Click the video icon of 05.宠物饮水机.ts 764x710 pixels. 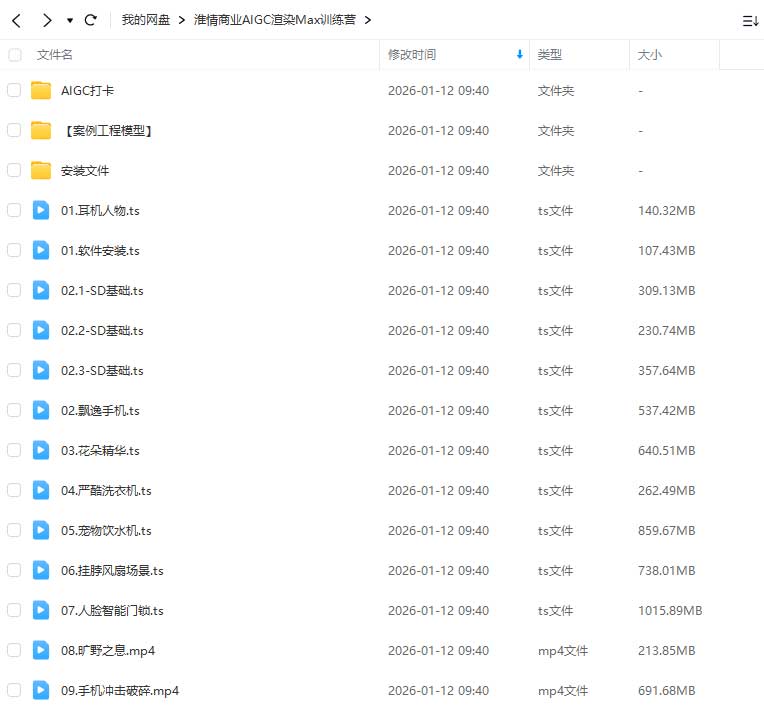click(41, 530)
